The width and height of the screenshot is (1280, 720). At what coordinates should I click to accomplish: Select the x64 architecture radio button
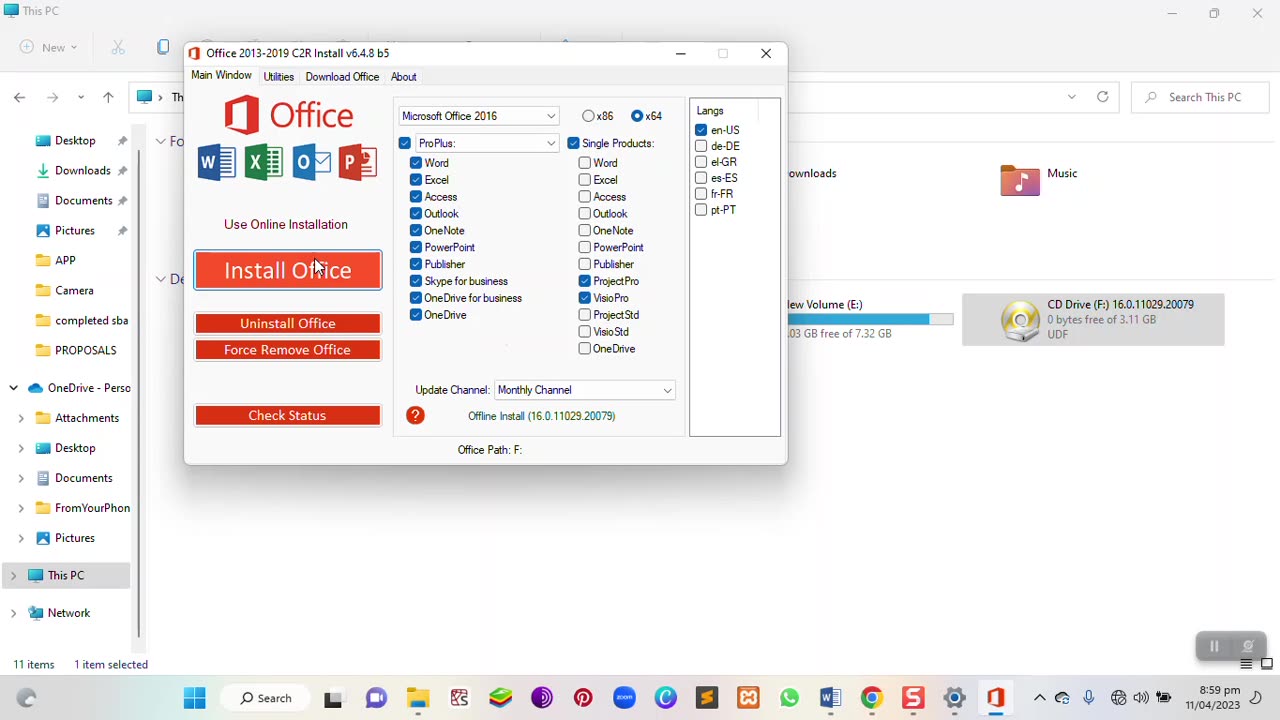pos(637,116)
